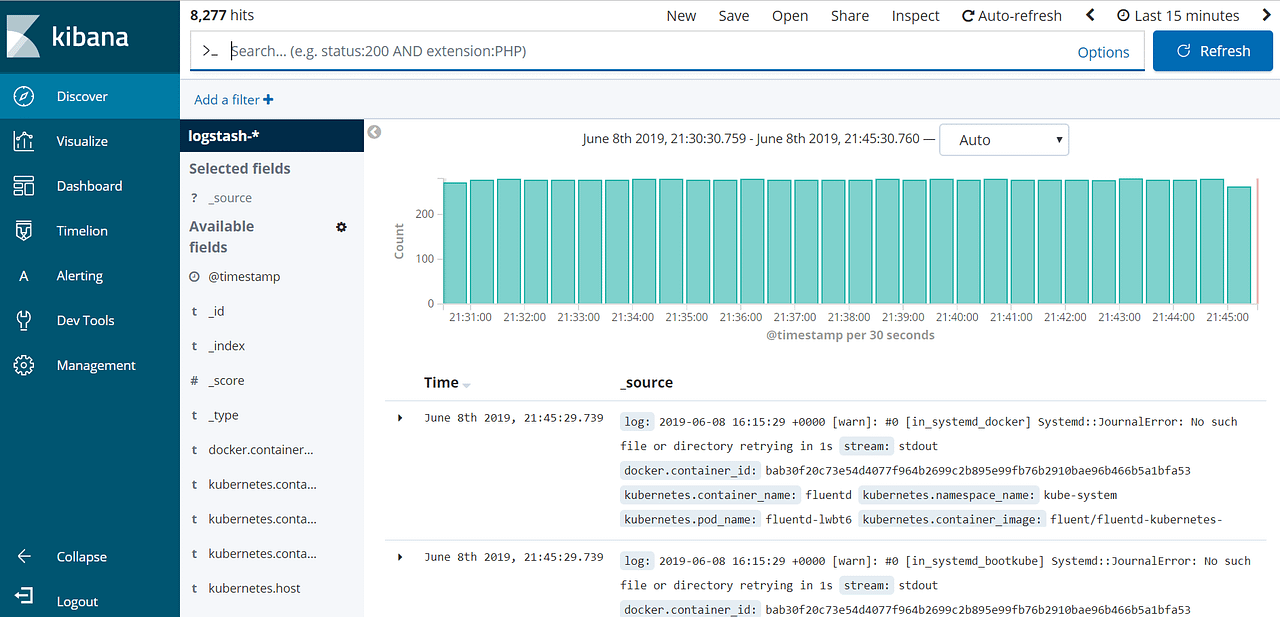Viewport: 1280px width, 617px height.
Task: Click Save in top menu
Action: (x=734, y=15)
